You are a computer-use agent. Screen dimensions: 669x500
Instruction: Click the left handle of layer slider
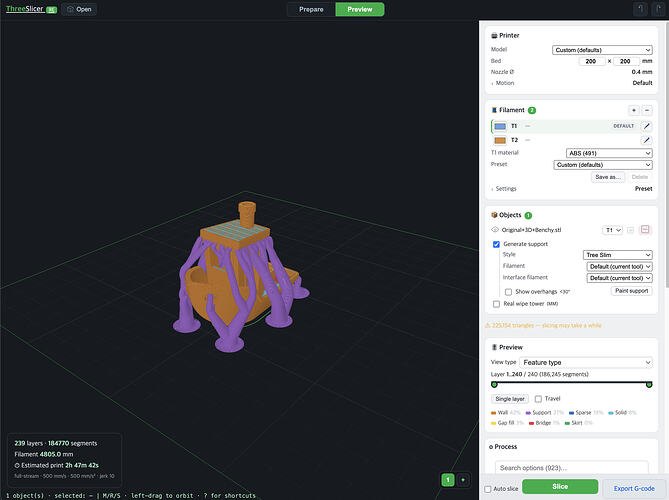[494, 384]
